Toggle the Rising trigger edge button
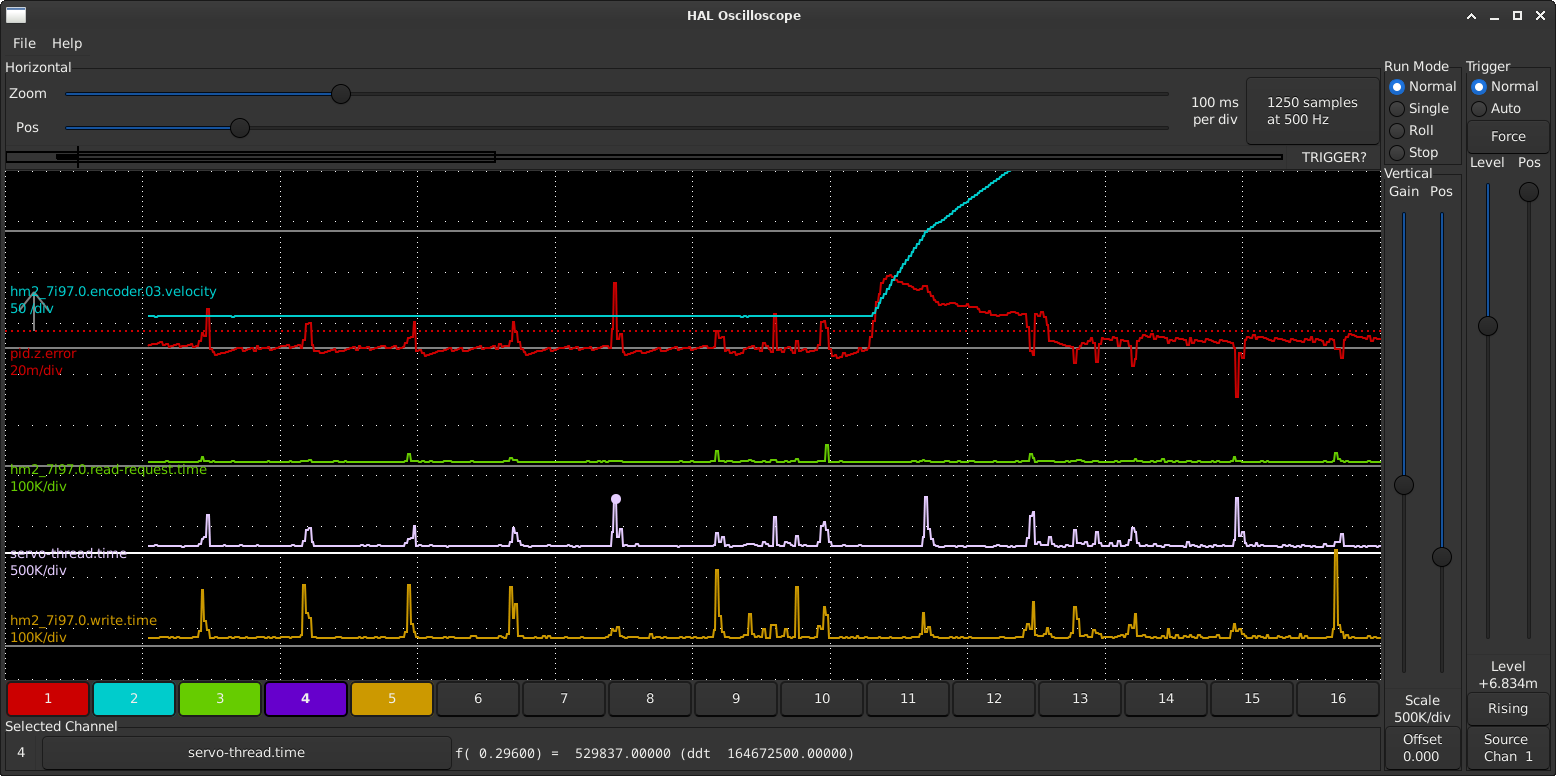 click(x=1507, y=708)
